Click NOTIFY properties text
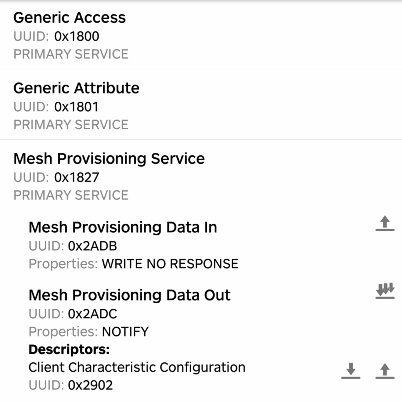This screenshot has width=402, height=402. tap(125, 332)
